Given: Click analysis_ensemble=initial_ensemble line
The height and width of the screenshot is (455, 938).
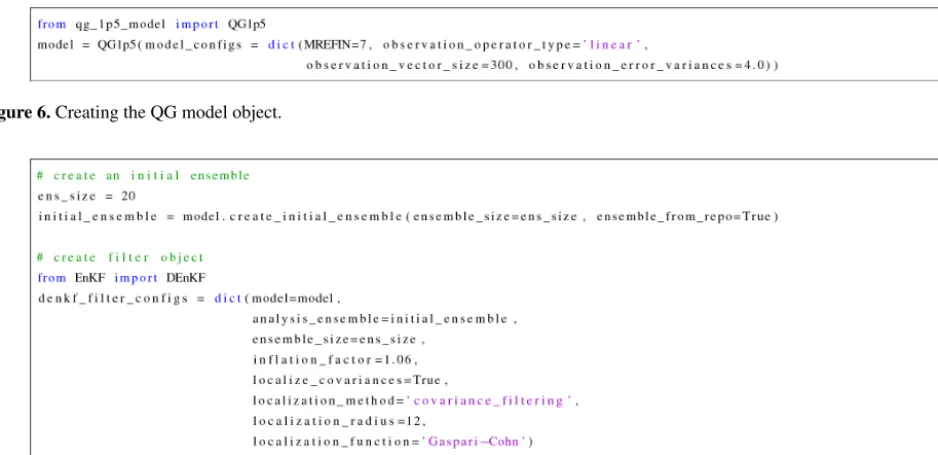Looking at the screenshot, I should point(384,319).
